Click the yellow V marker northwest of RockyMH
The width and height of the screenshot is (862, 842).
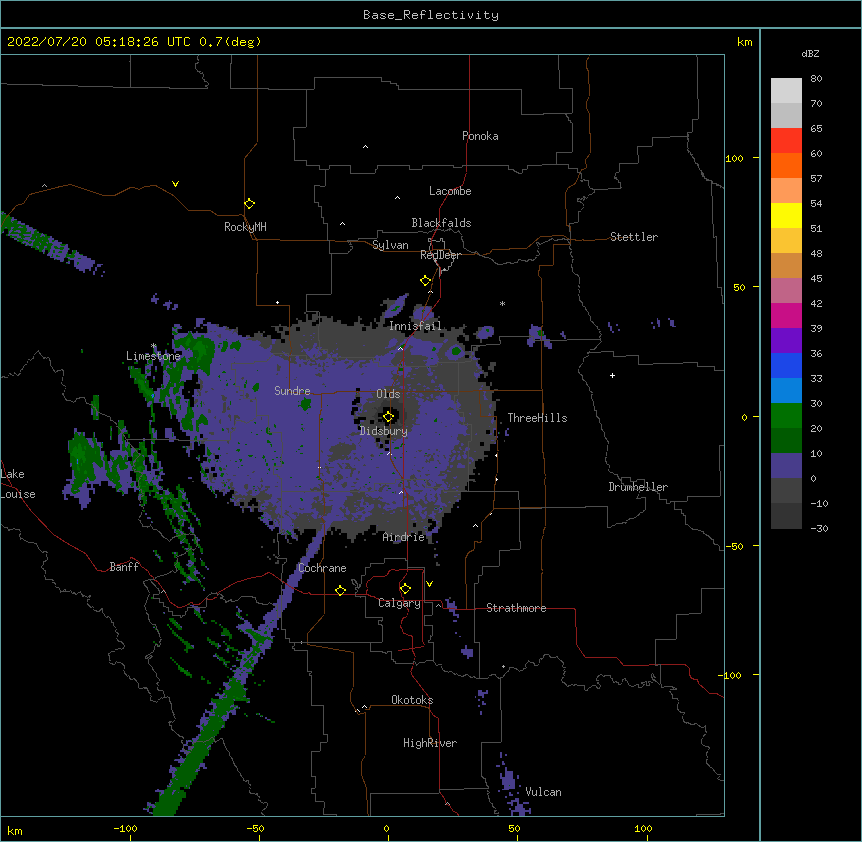175,184
